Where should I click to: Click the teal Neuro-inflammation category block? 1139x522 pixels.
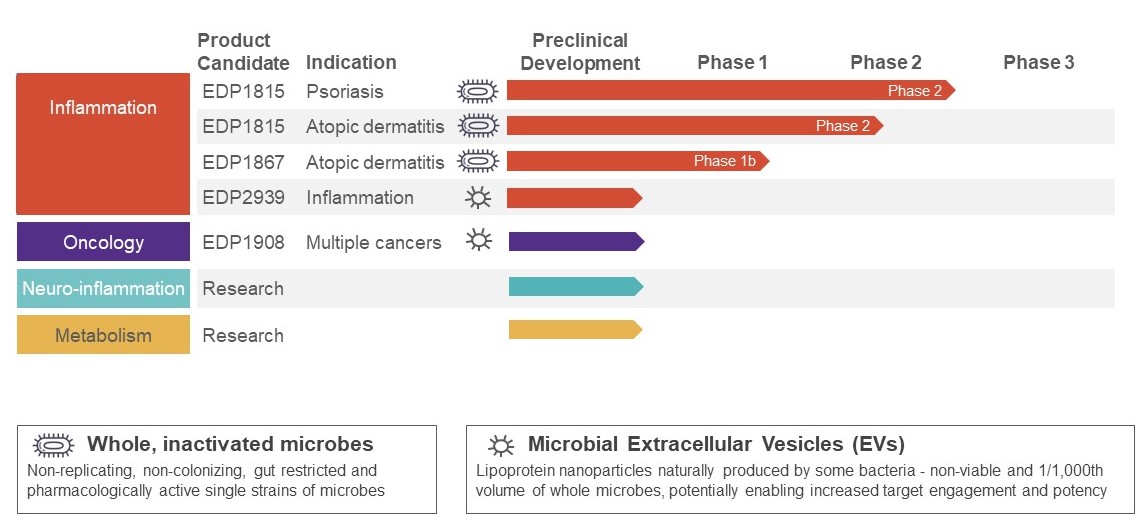pos(103,288)
